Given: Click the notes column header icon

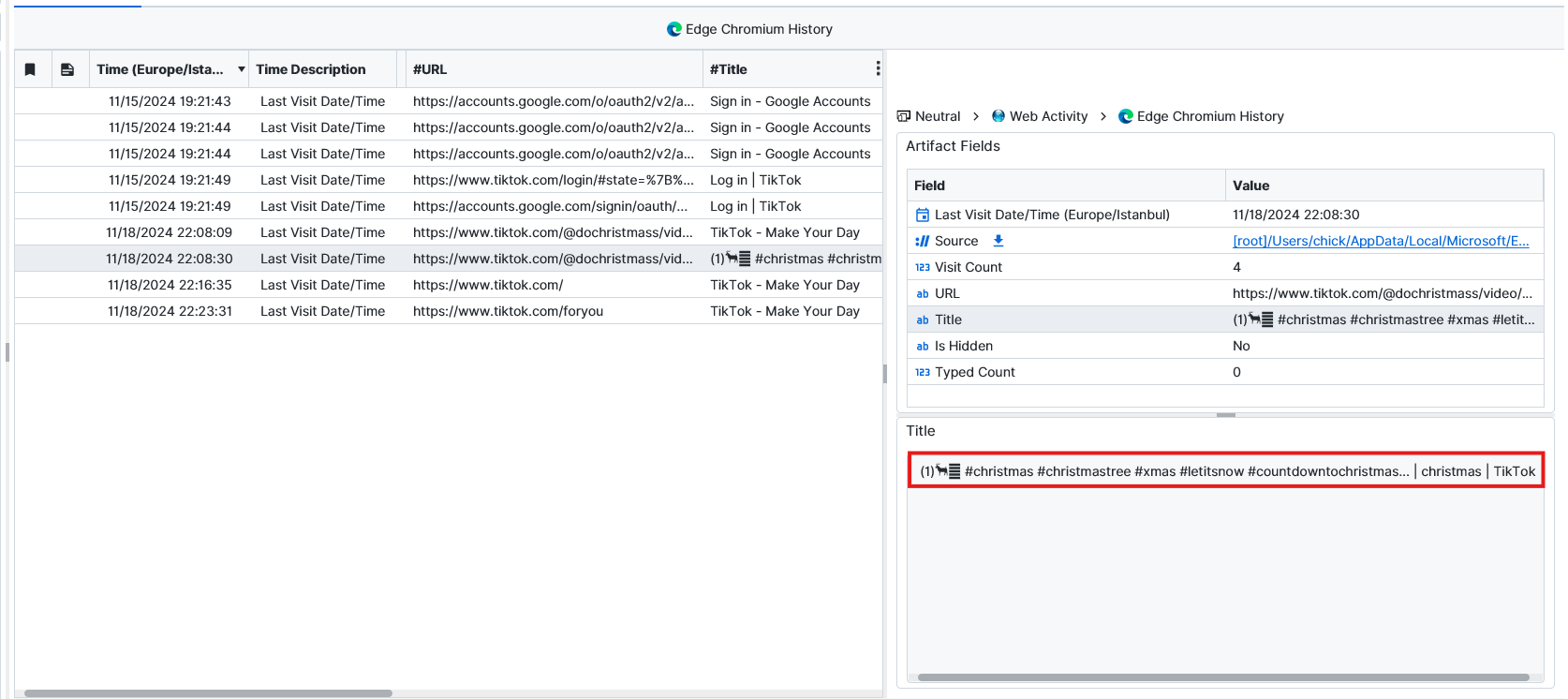Looking at the screenshot, I should click(67, 69).
